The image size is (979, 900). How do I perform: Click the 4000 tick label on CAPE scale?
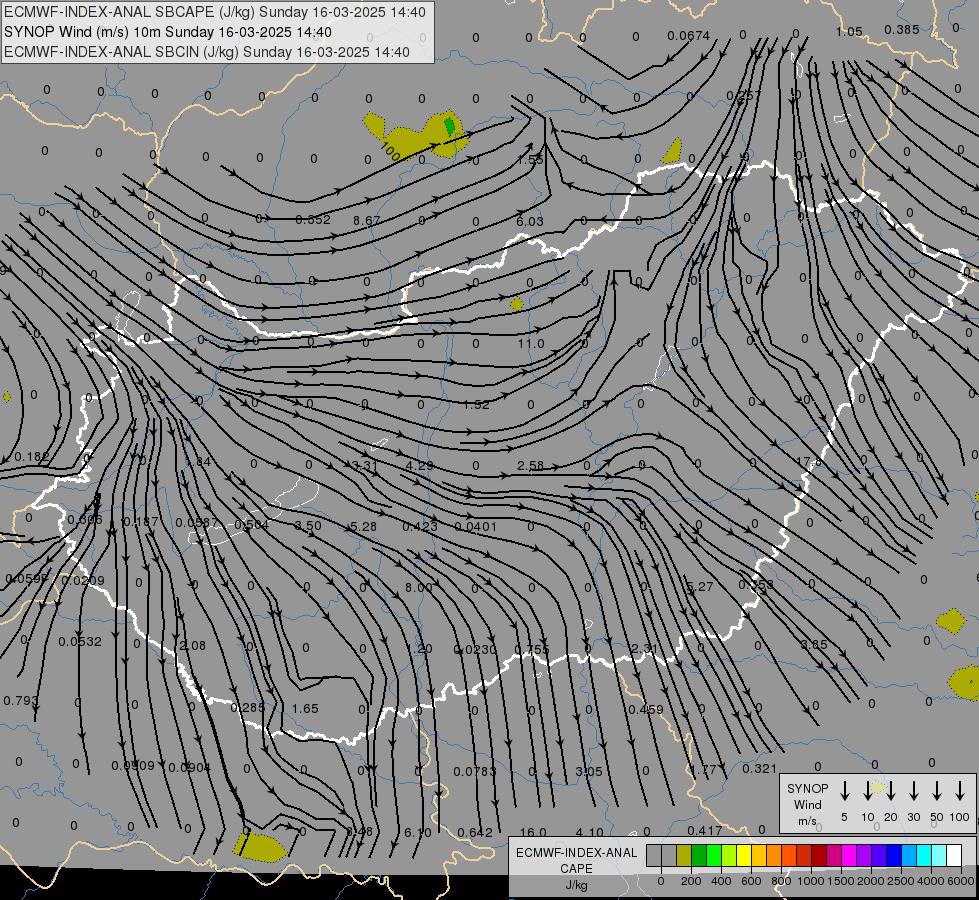930,881
